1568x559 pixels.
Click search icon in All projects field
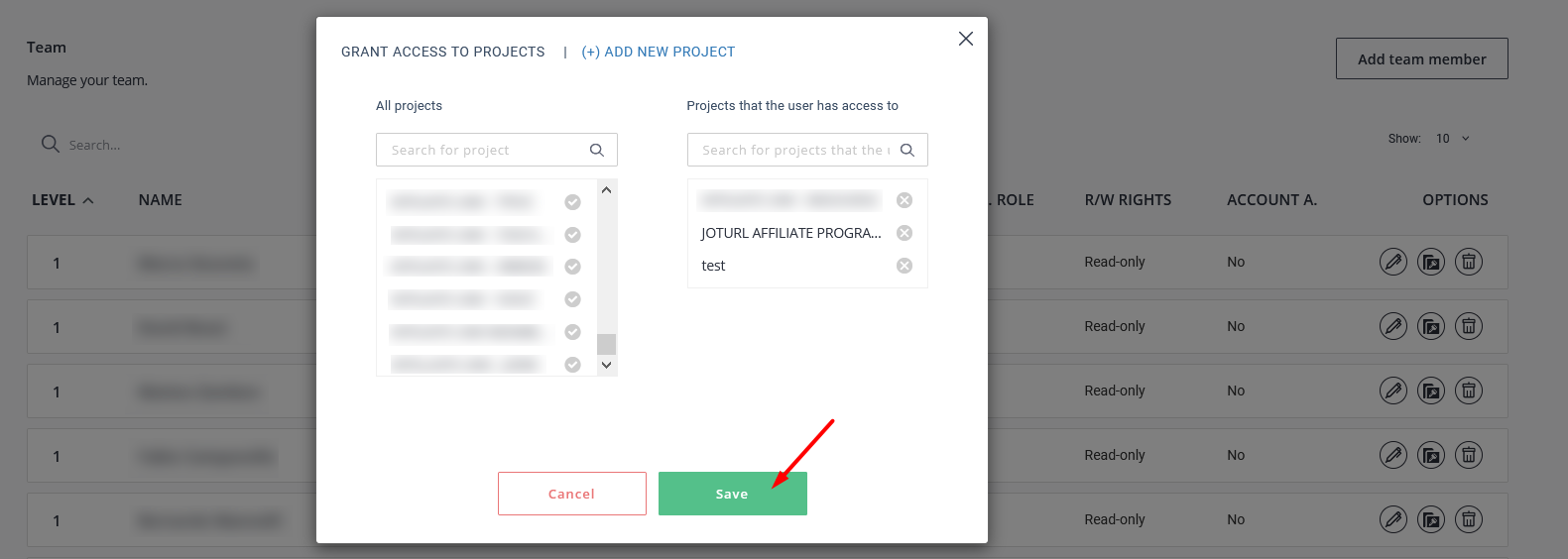pyautogui.click(x=597, y=150)
